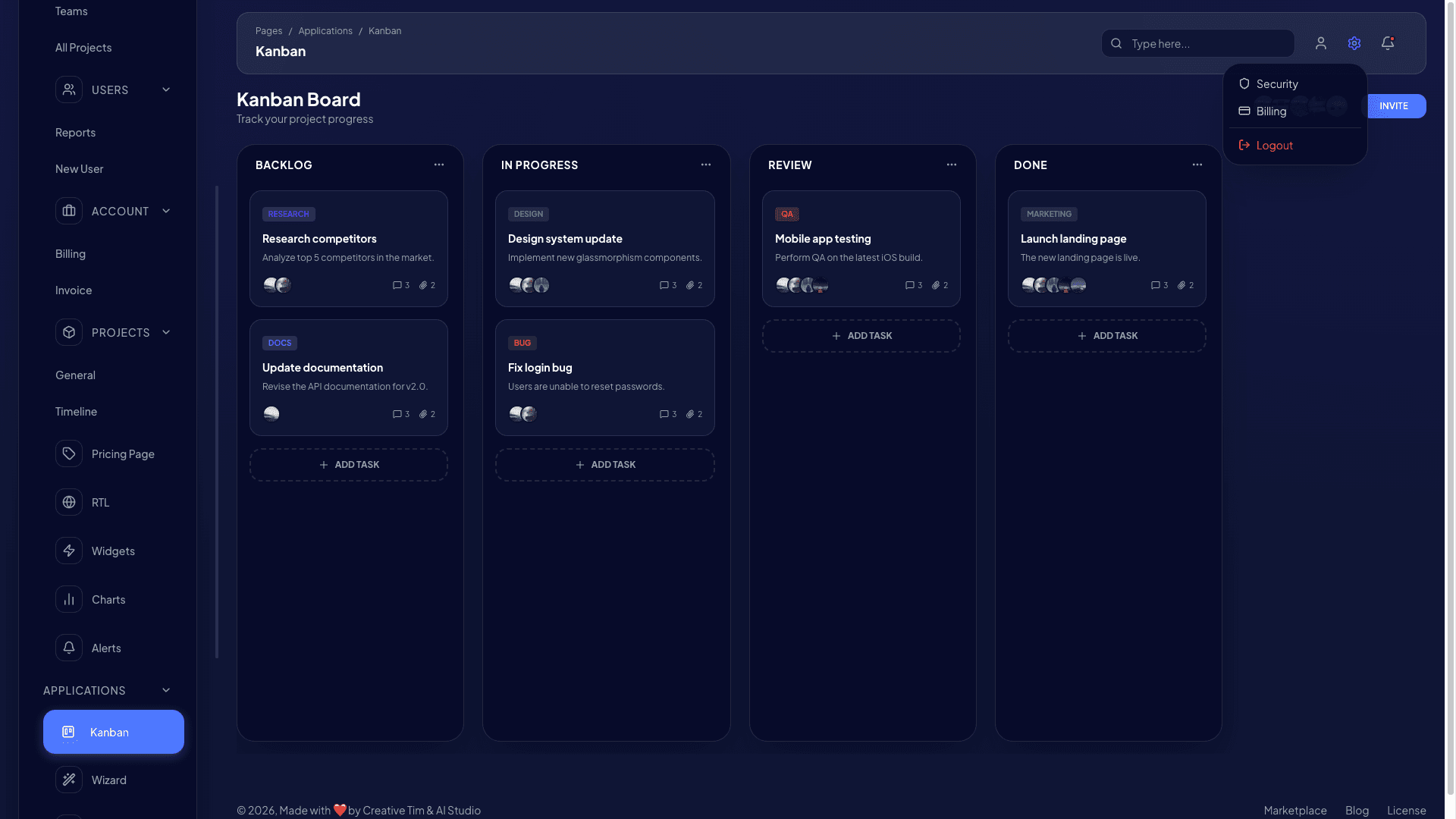This screenshot has height=819, width=1456.
Task: Click the comment icon on Fix login bug card
Action: (663, 414)
